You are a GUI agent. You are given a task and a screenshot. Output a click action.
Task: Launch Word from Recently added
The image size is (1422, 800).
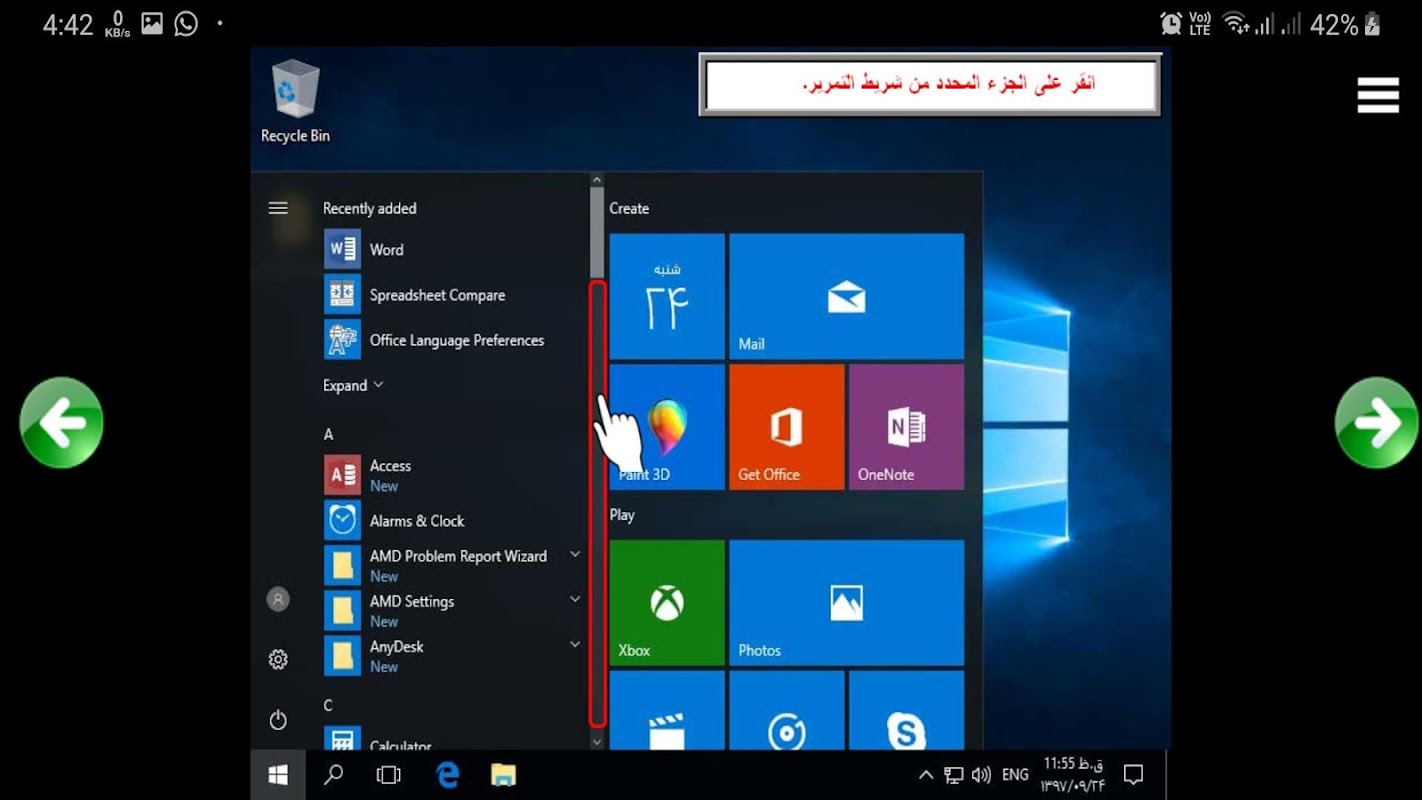click(x=364, y=249)
